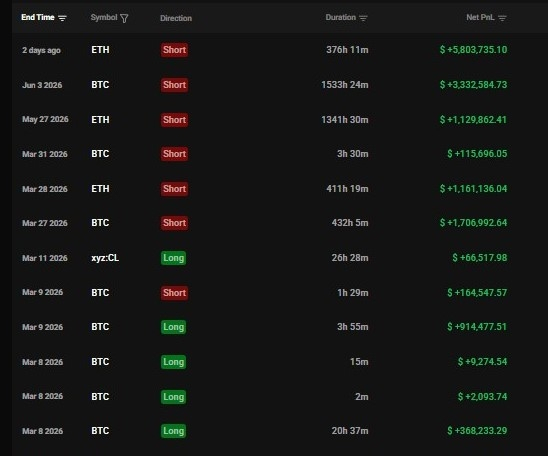The height and width of the screenshot is (456, 548).
Task: Click the 3h 55m duration value
Action: pos(353,327)
